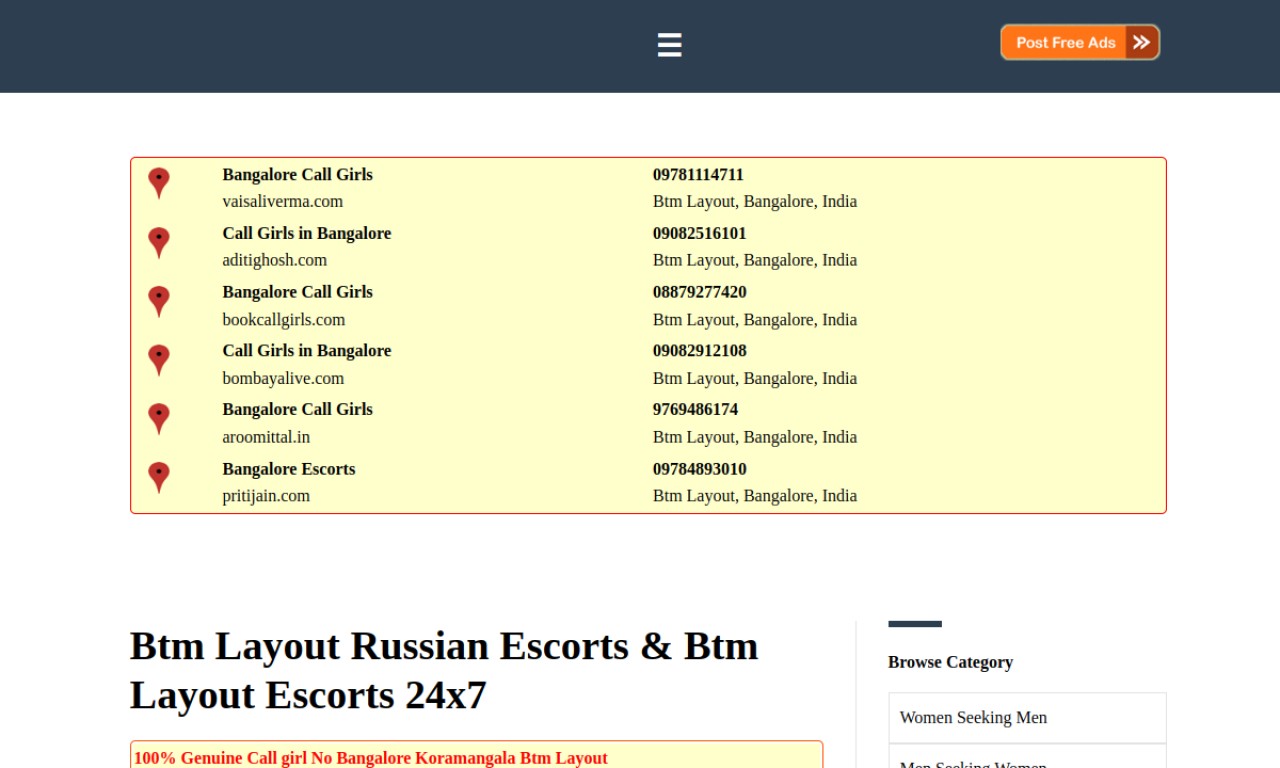The height and width of the screenshot is (768, 1280).
Task: Click map pin beside aroomittal.in
Action: pos(158,419)
